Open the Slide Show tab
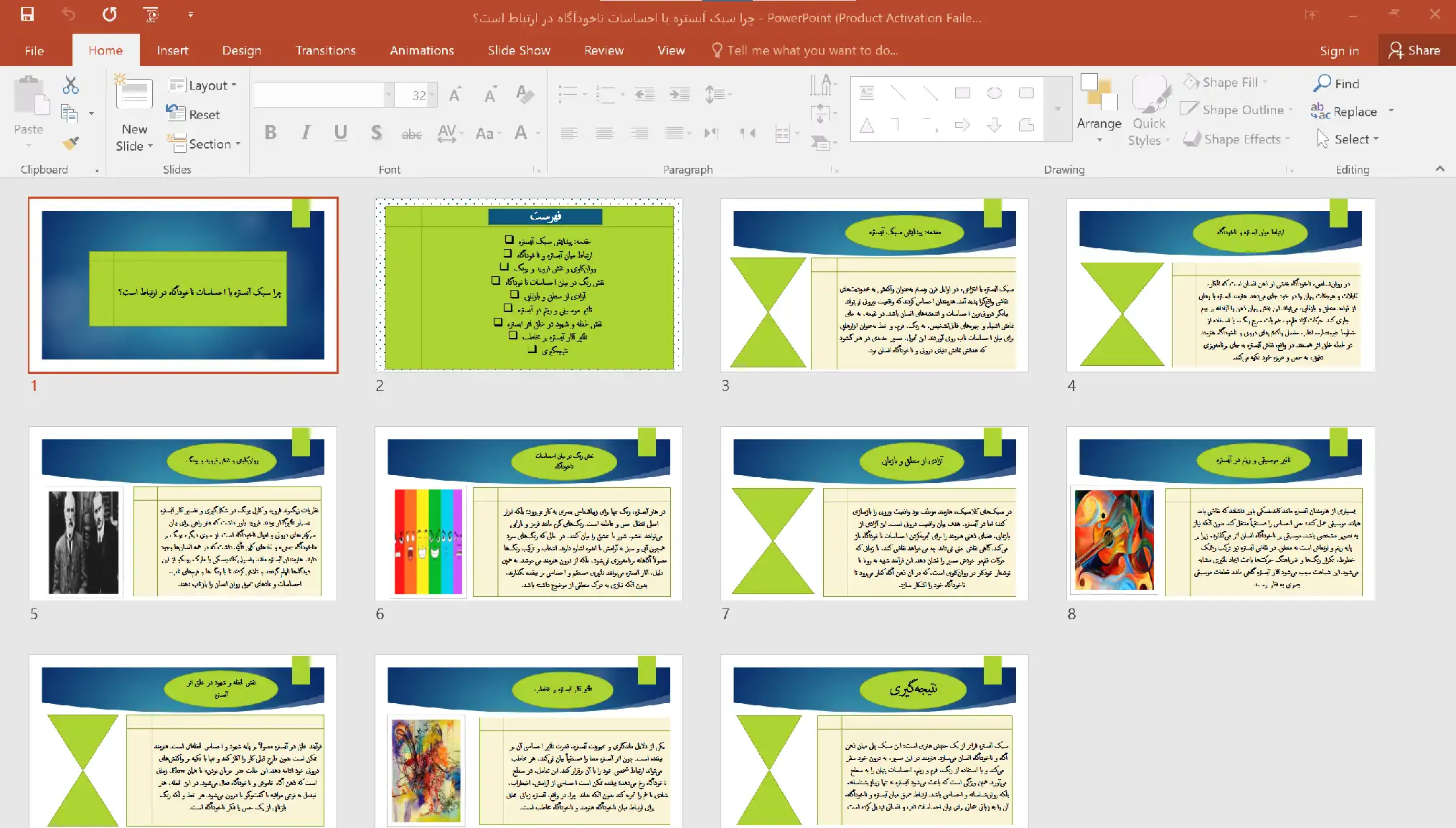 tap(519, 50)
